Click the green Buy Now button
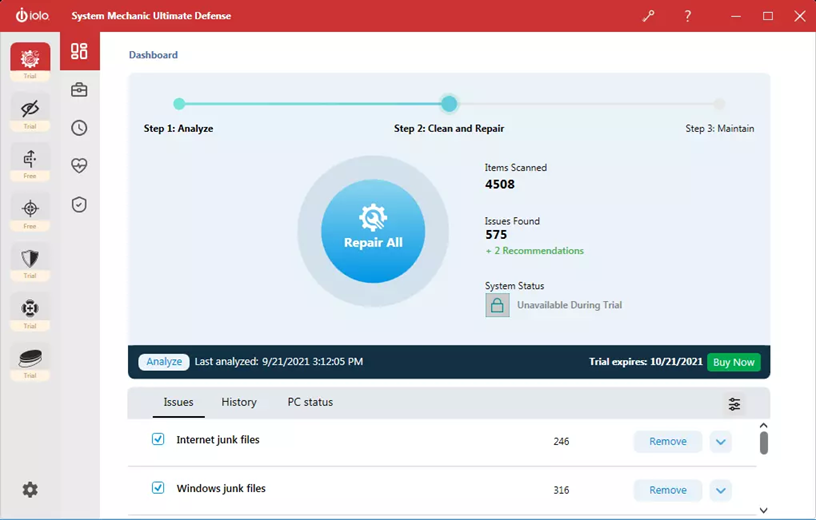The height and width of the screenshot is (520, 816). 733,362
